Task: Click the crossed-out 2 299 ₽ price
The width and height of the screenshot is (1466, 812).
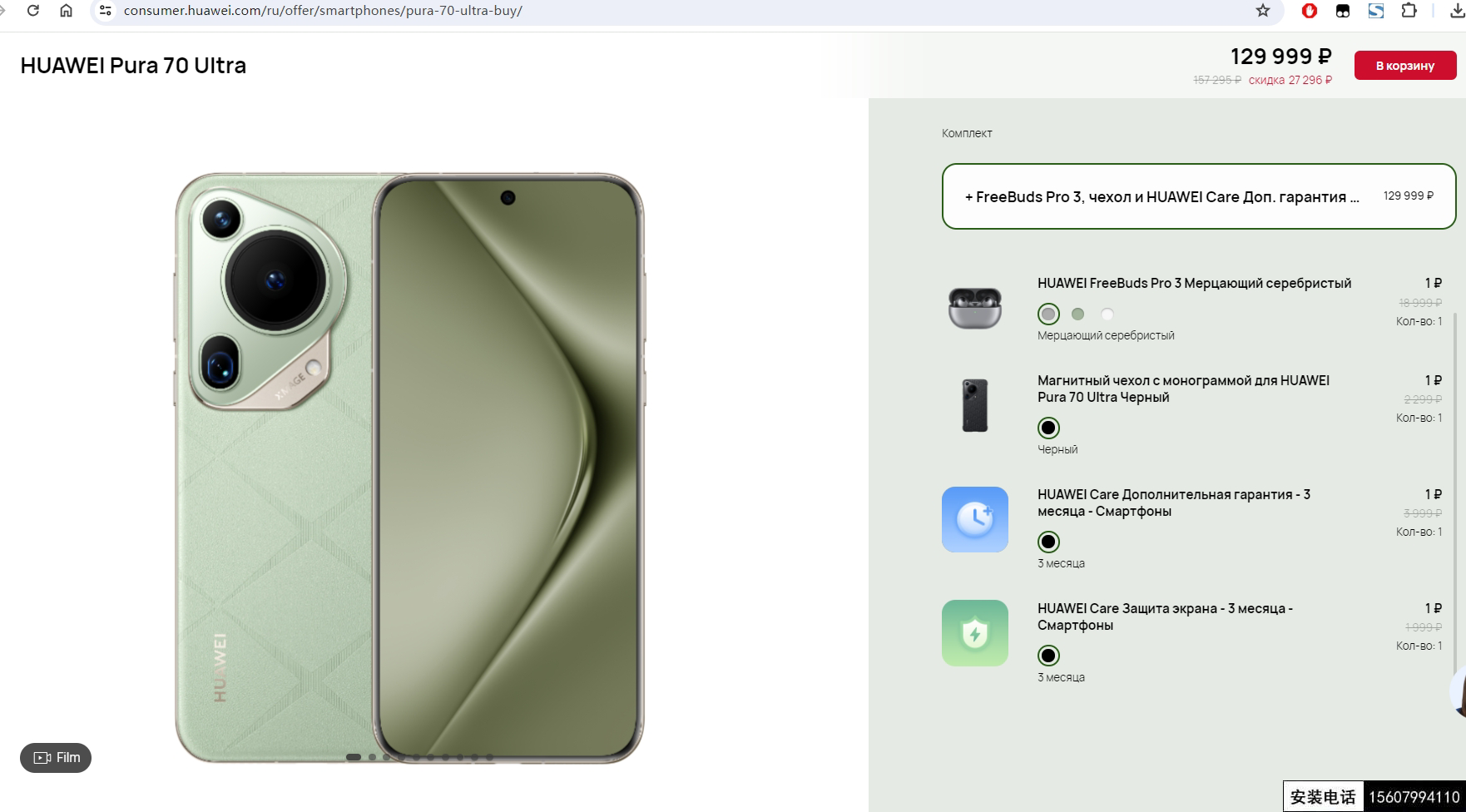Action: (1423, 399)
